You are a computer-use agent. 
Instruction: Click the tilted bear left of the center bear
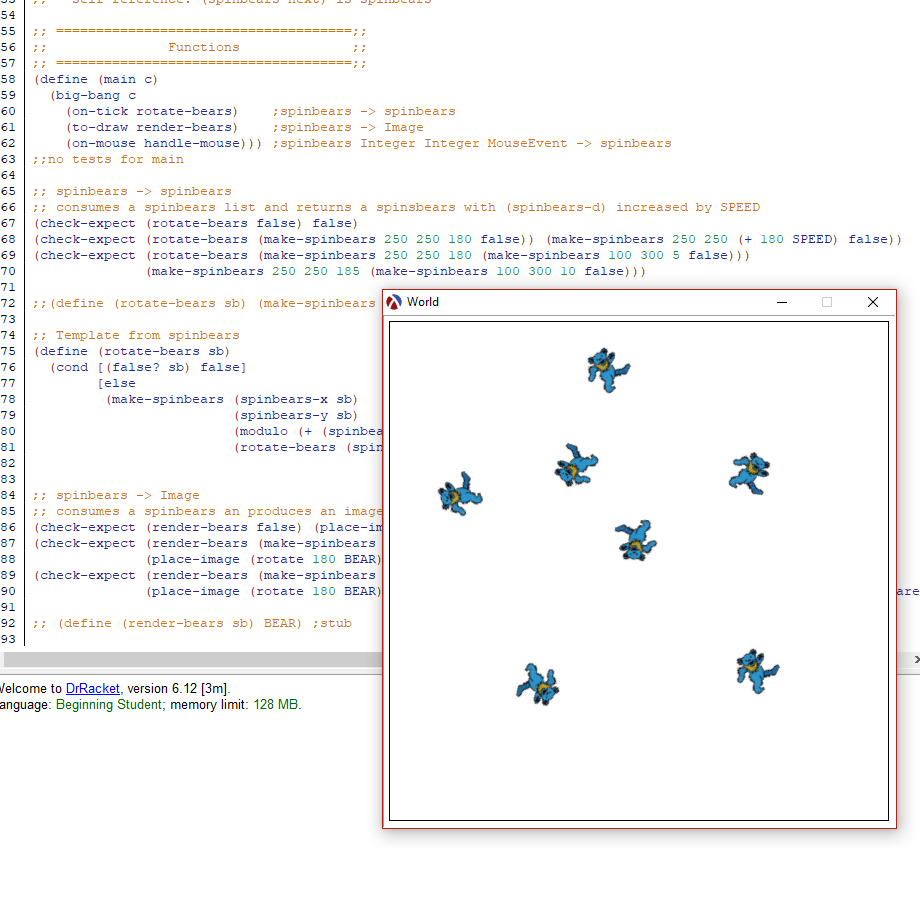coord(575,465)
